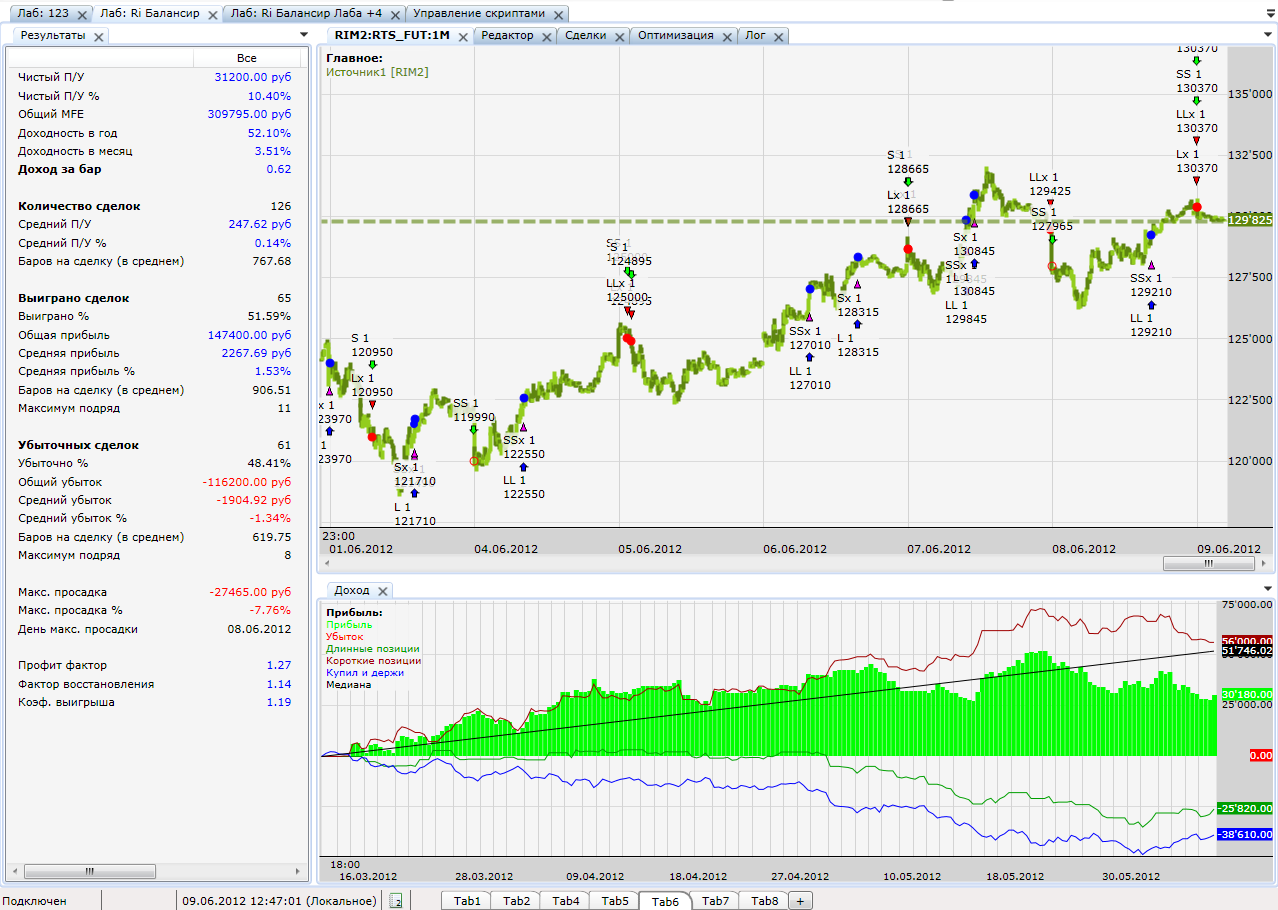
Task: Open the Оптимизация tab
Action: click(675, 36)
